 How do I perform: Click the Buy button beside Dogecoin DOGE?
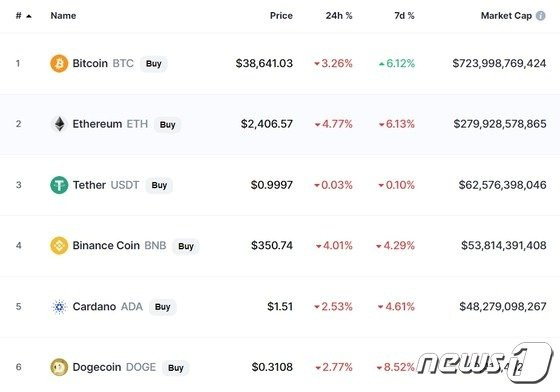click(x=176, y=368)
